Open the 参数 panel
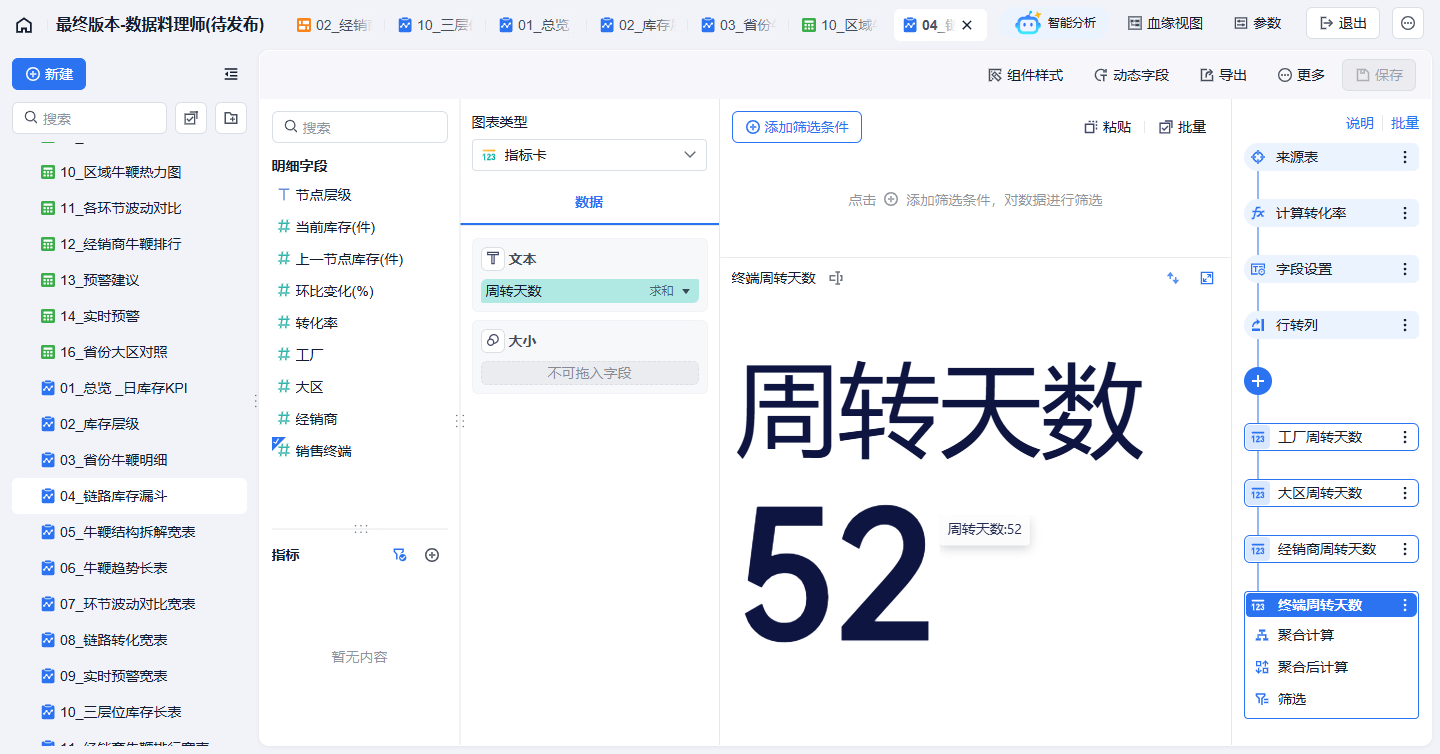 coord(1257,23)
